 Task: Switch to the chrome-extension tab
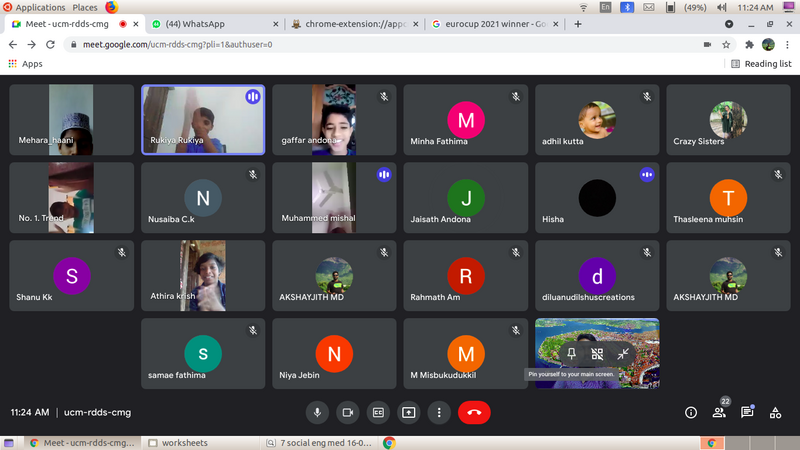click(x=354, y=24)
